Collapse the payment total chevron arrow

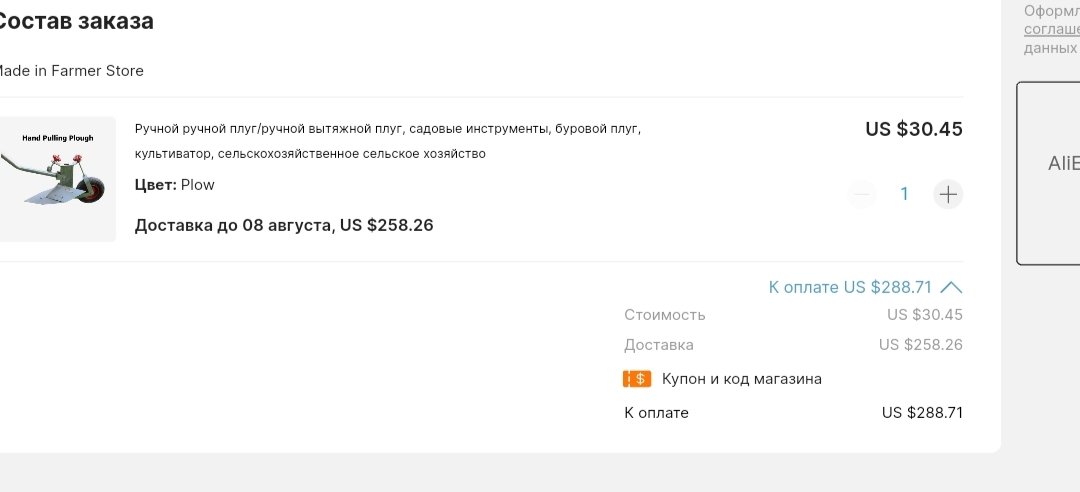(951, 287)
